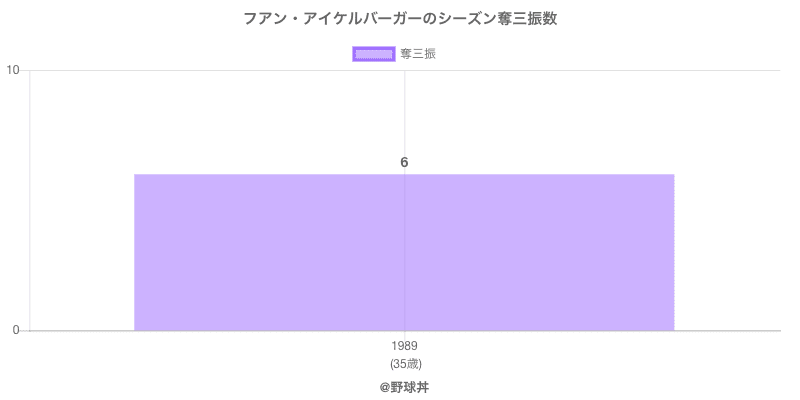Viewport: 800px width, 400px height.
Task: Click the y-axis label 10
Action: pyautogui.click(x=13, y=70)
